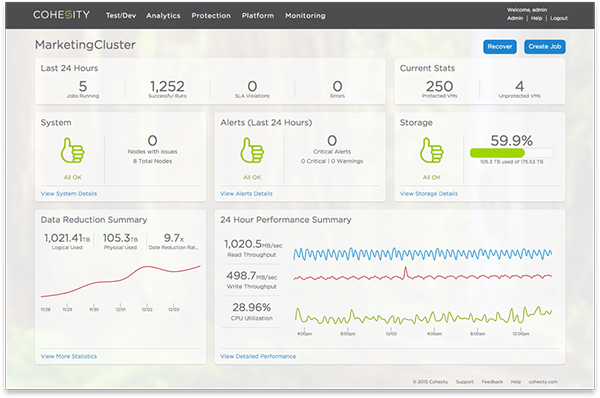Open View More Statistics link
This screenshot has width=600, height=398.
(x=69, y=356)
